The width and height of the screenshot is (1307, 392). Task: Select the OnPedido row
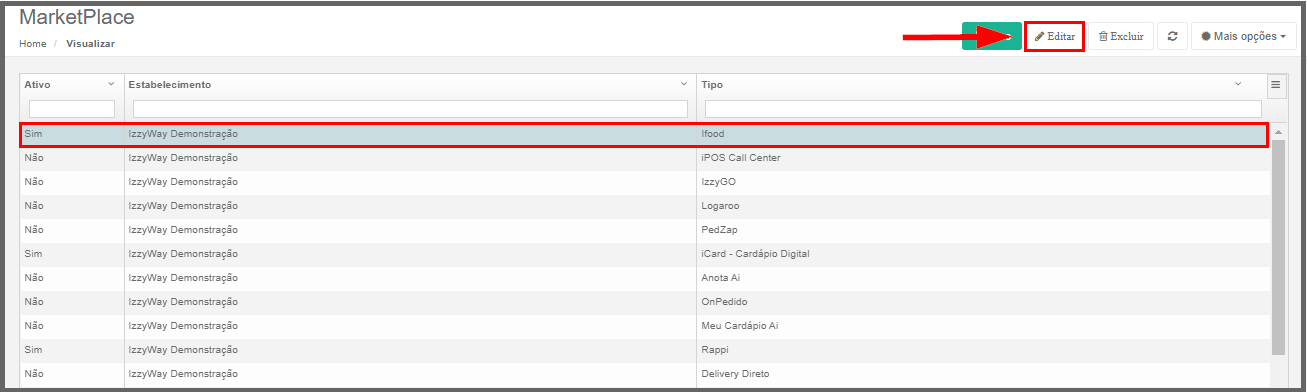645,302
